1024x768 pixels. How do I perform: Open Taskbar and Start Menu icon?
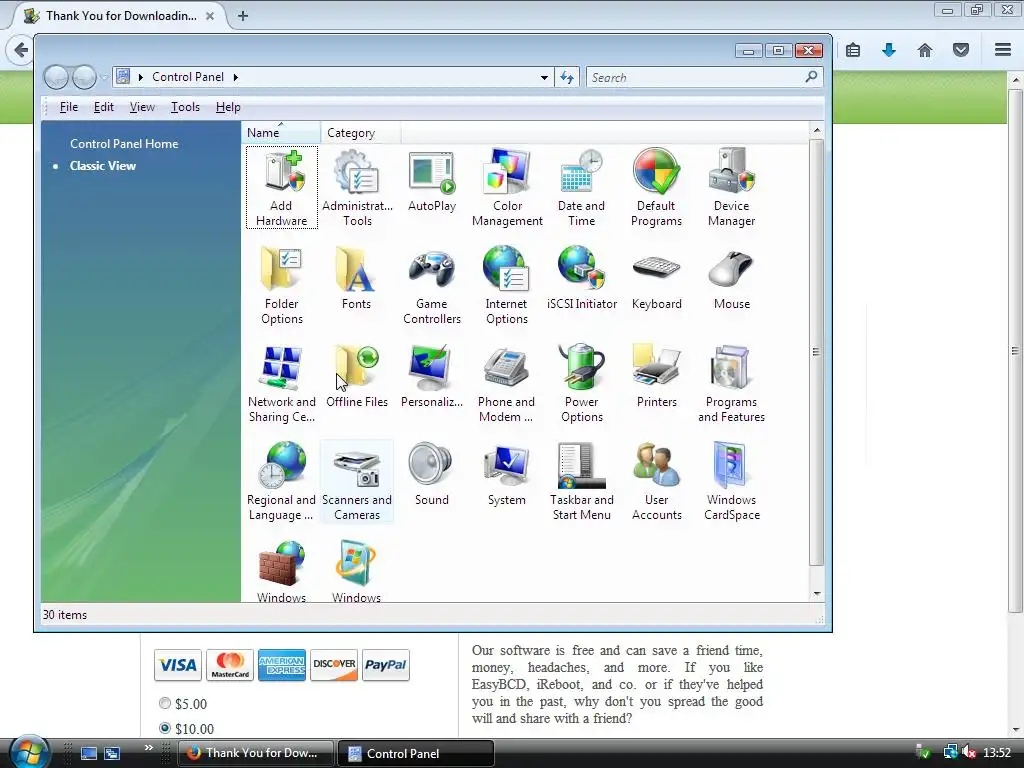pos(581,481)
